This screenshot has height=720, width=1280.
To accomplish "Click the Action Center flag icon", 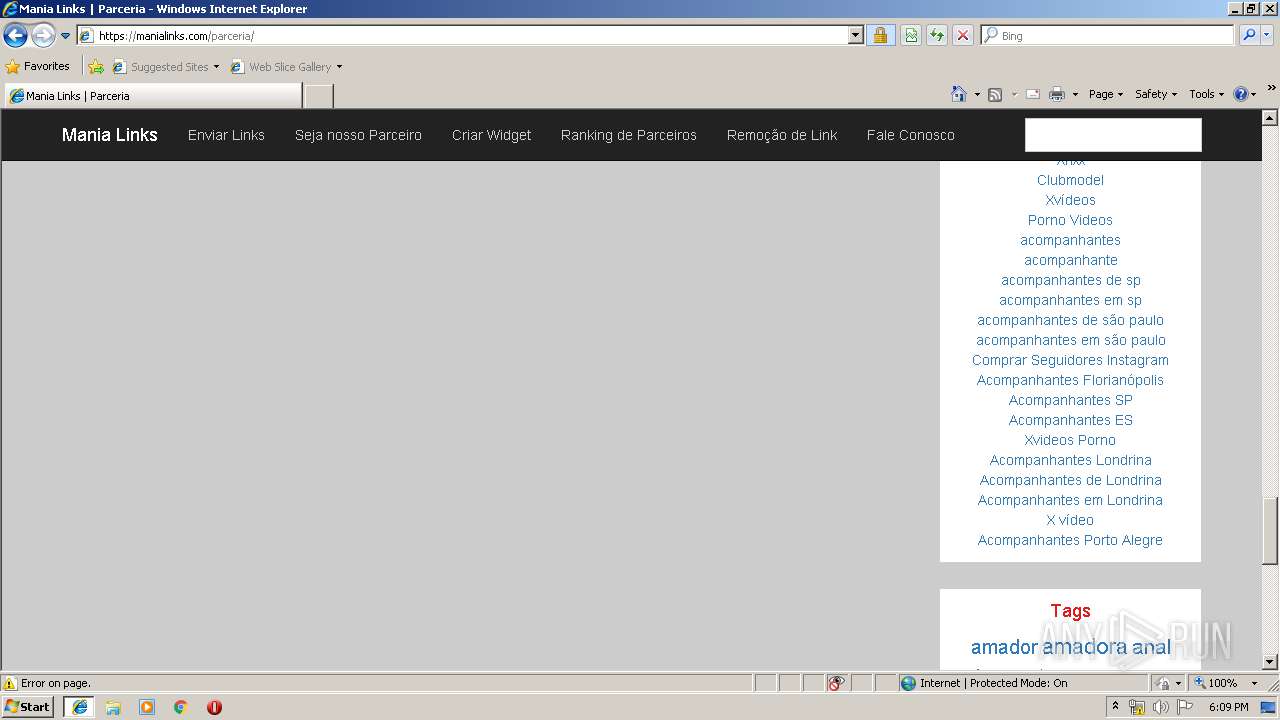I will tap(1185, 707).
